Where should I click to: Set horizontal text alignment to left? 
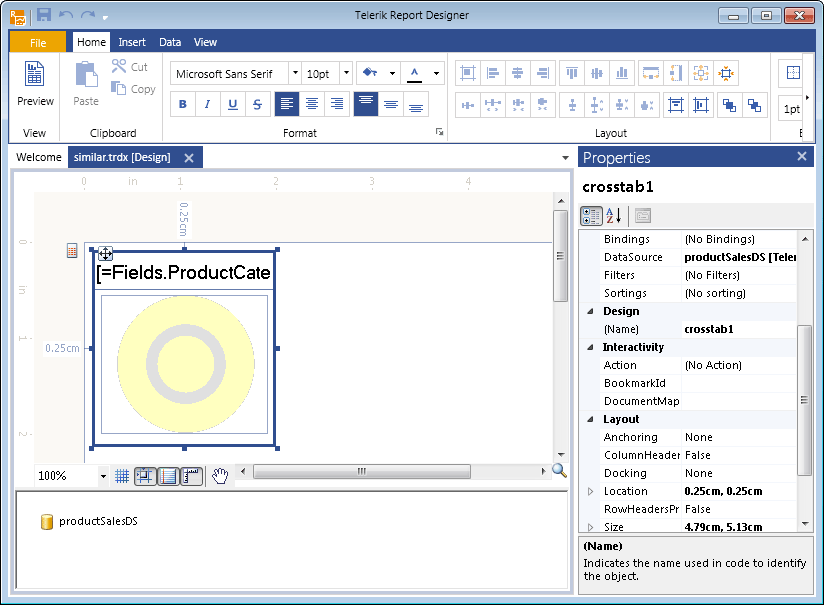pyautogui.click(x=287, y=104)
